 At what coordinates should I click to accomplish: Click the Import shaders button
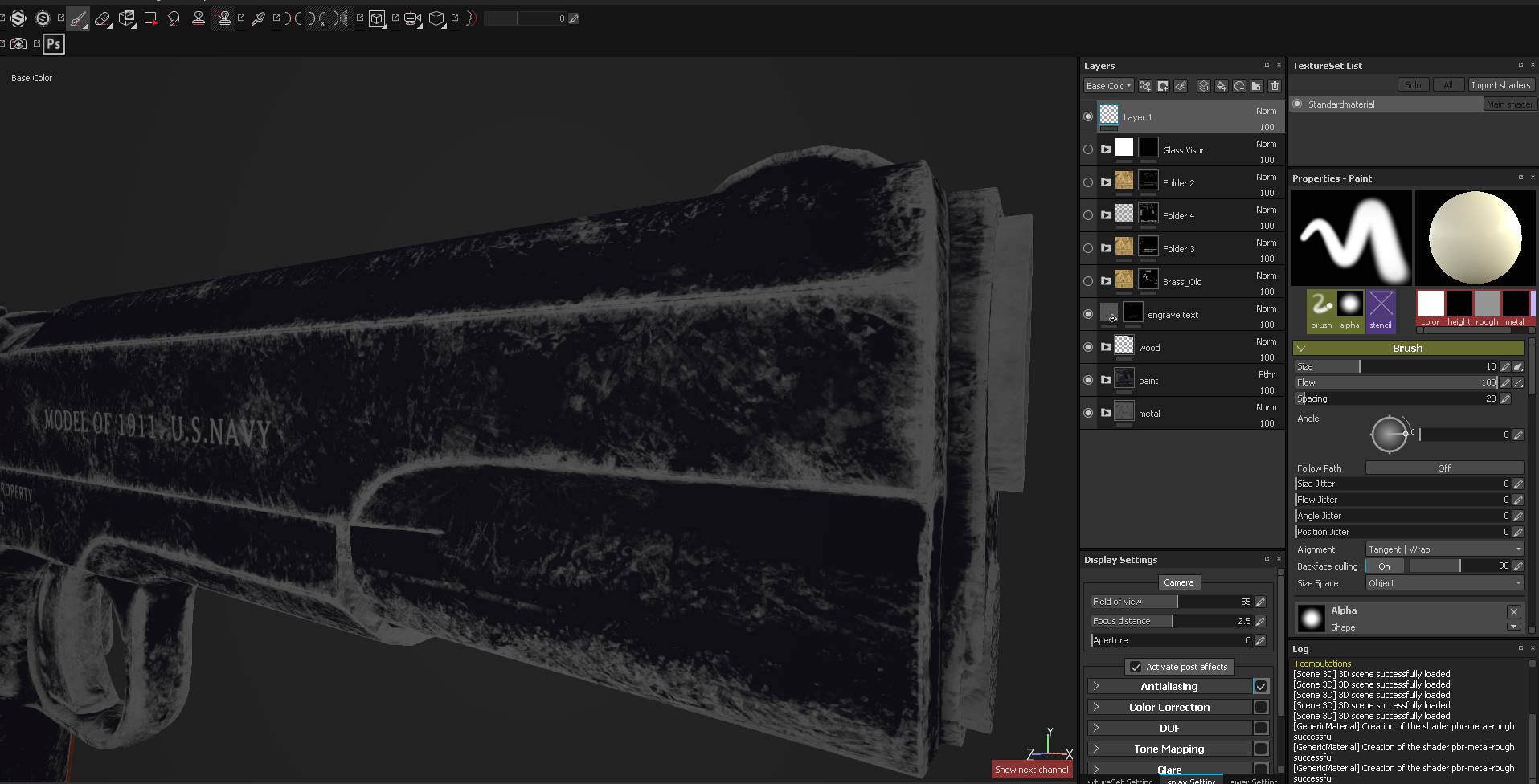[1500, 84]
